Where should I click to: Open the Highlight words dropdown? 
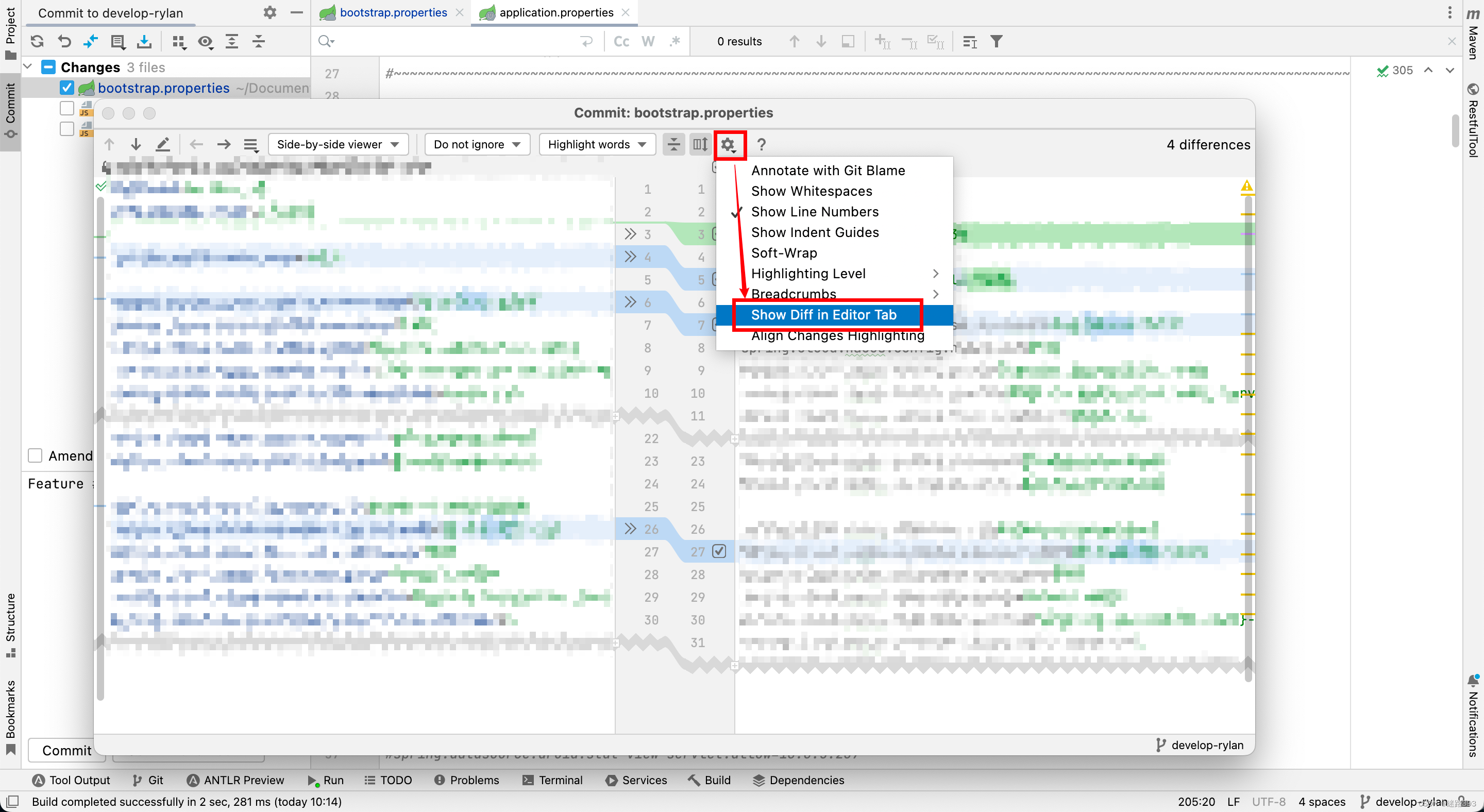(597, 145)
